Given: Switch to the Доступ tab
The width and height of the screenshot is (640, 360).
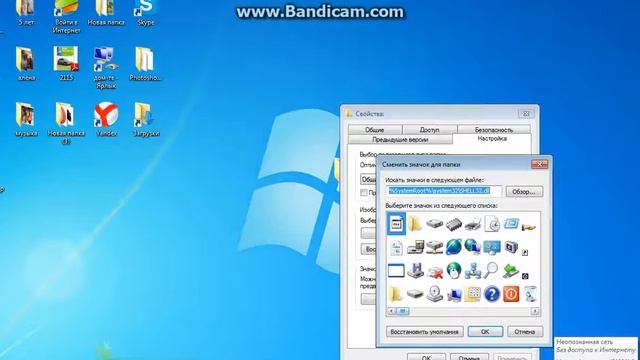Looking at the screenshot, I should pyautogui.click(x=429, y=129).
